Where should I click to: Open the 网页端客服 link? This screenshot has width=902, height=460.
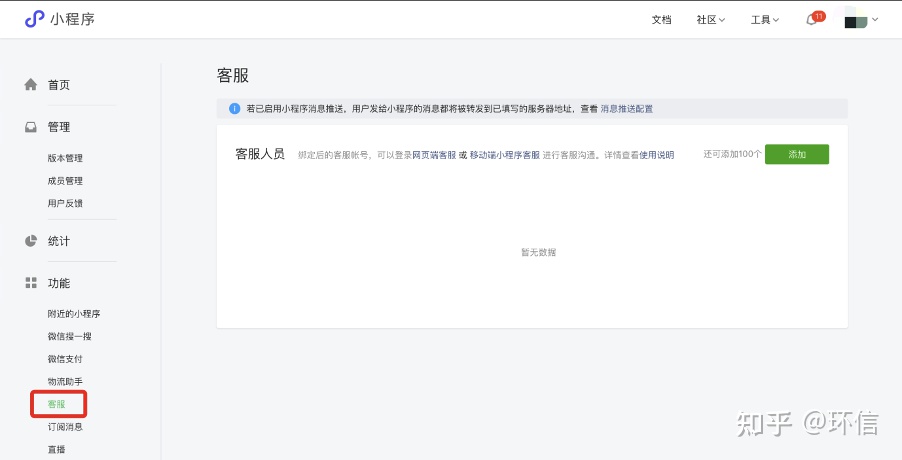coord(434,155)
